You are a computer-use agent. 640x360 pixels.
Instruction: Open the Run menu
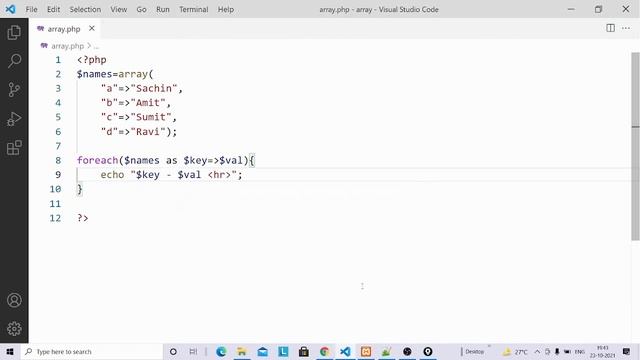click(162, 9)
